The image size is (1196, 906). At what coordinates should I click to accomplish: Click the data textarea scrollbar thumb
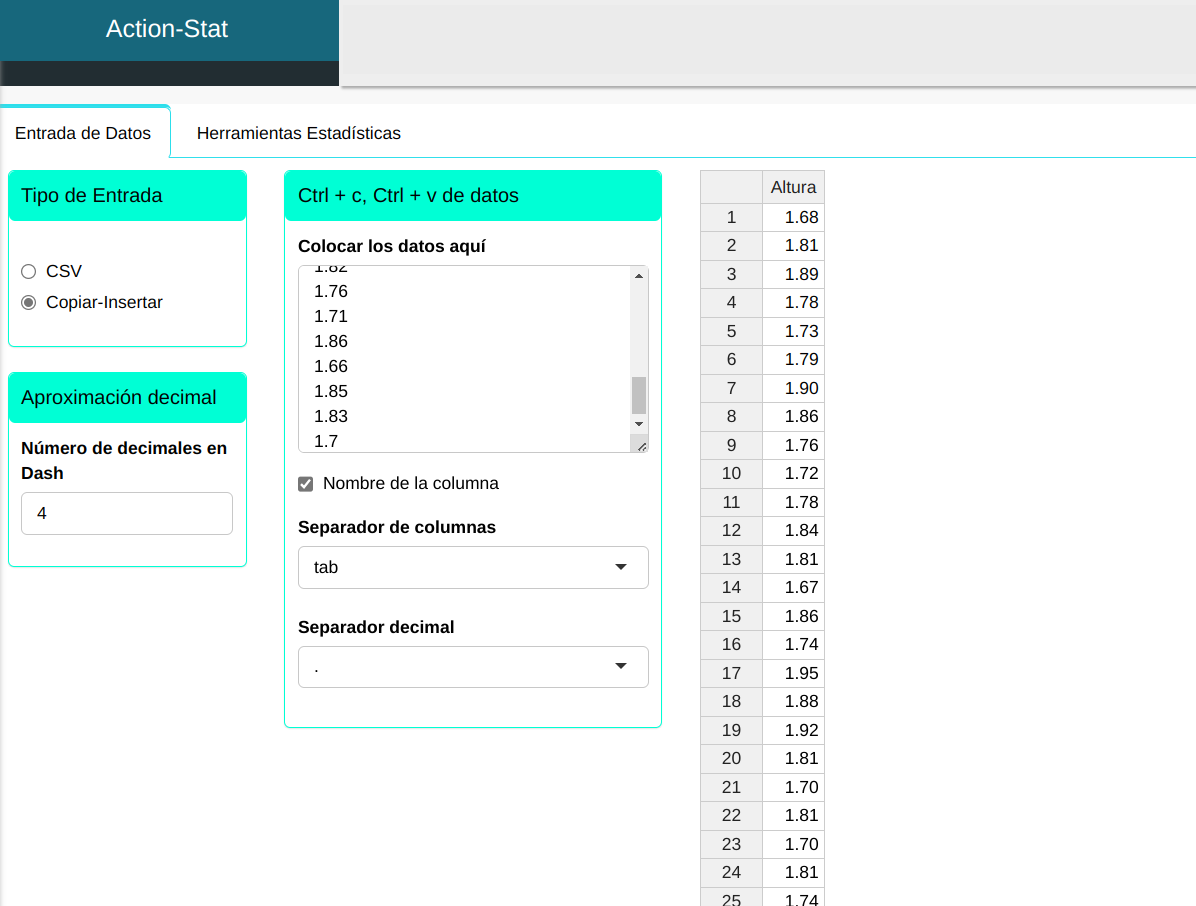tap(639, 395)
